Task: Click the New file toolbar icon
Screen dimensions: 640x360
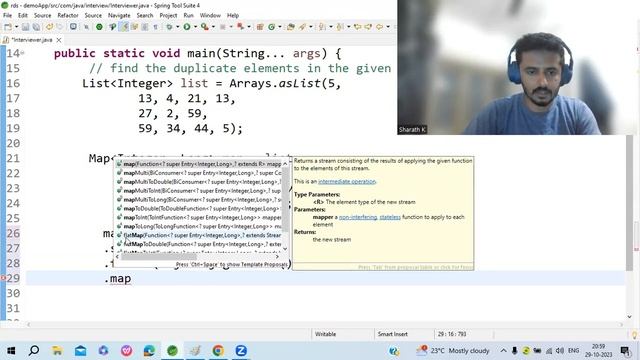Action: point(7,27)
